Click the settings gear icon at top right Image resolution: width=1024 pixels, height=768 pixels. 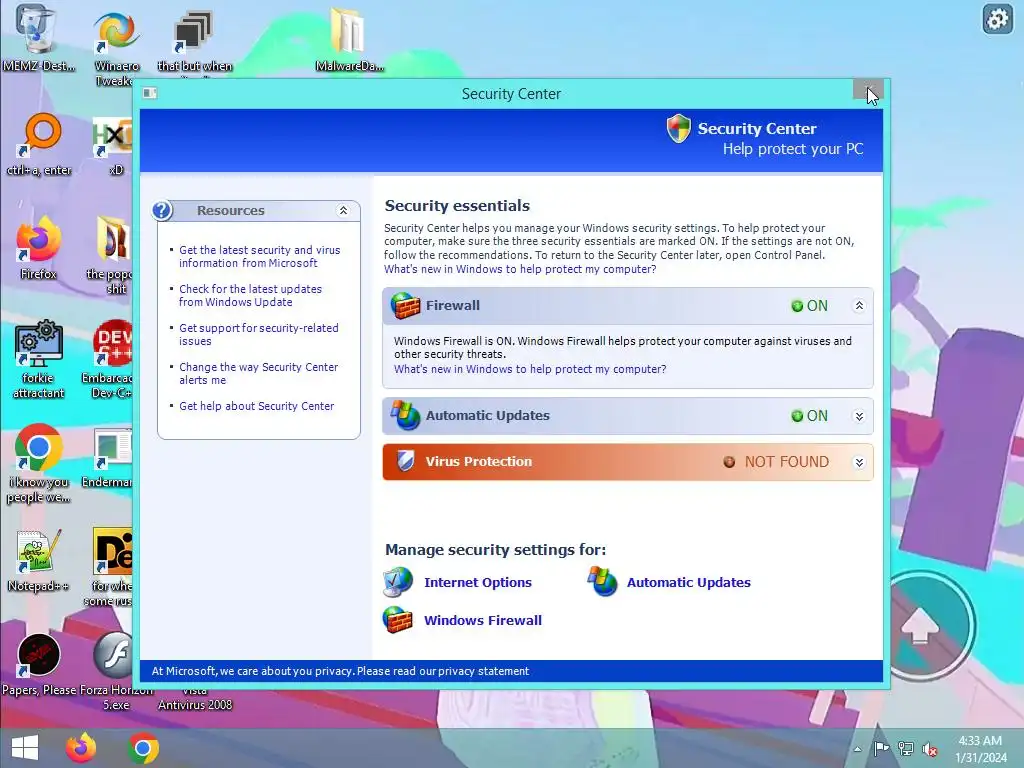[997, 19]
